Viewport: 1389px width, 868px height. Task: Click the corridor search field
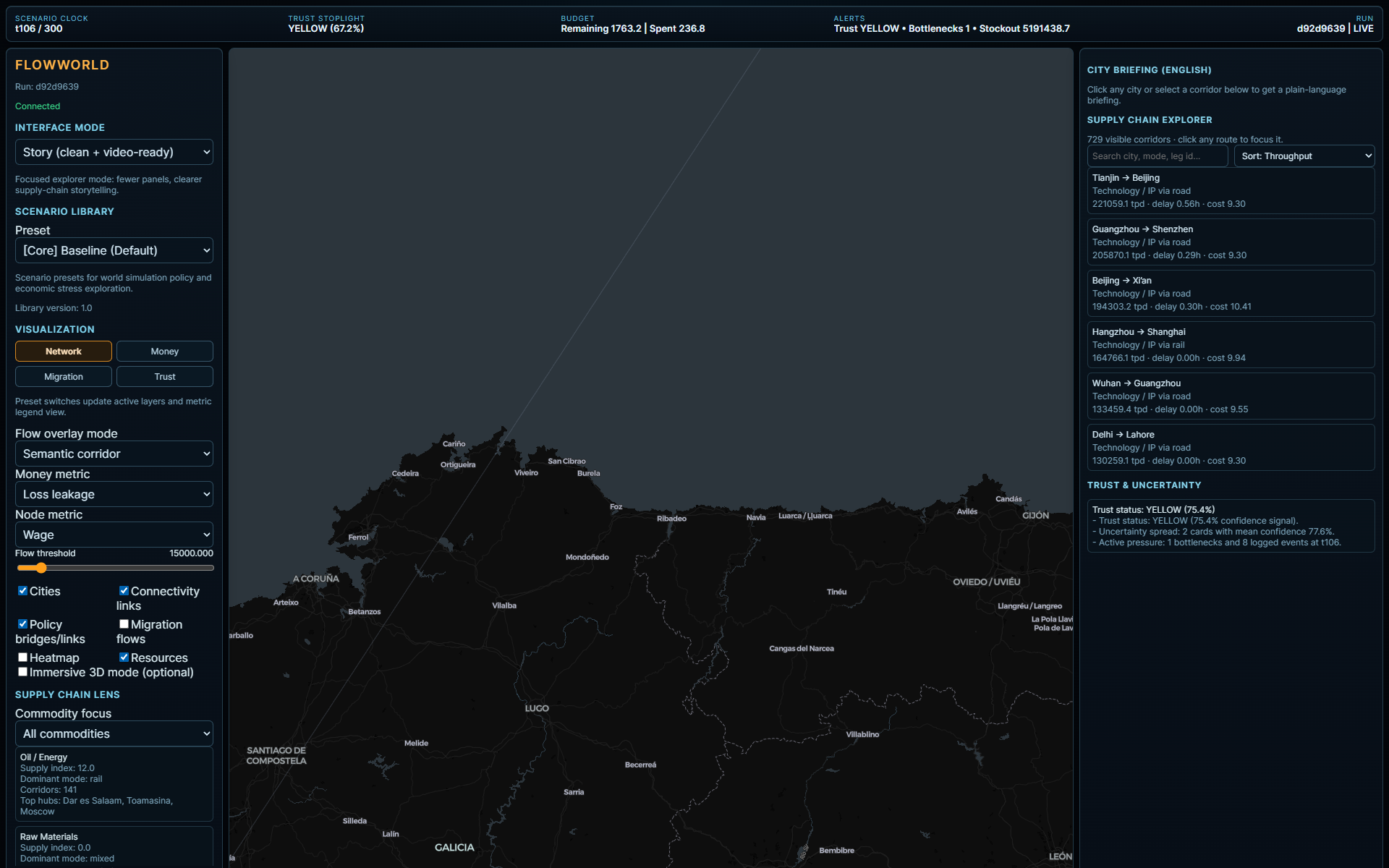coord(1157,156)
